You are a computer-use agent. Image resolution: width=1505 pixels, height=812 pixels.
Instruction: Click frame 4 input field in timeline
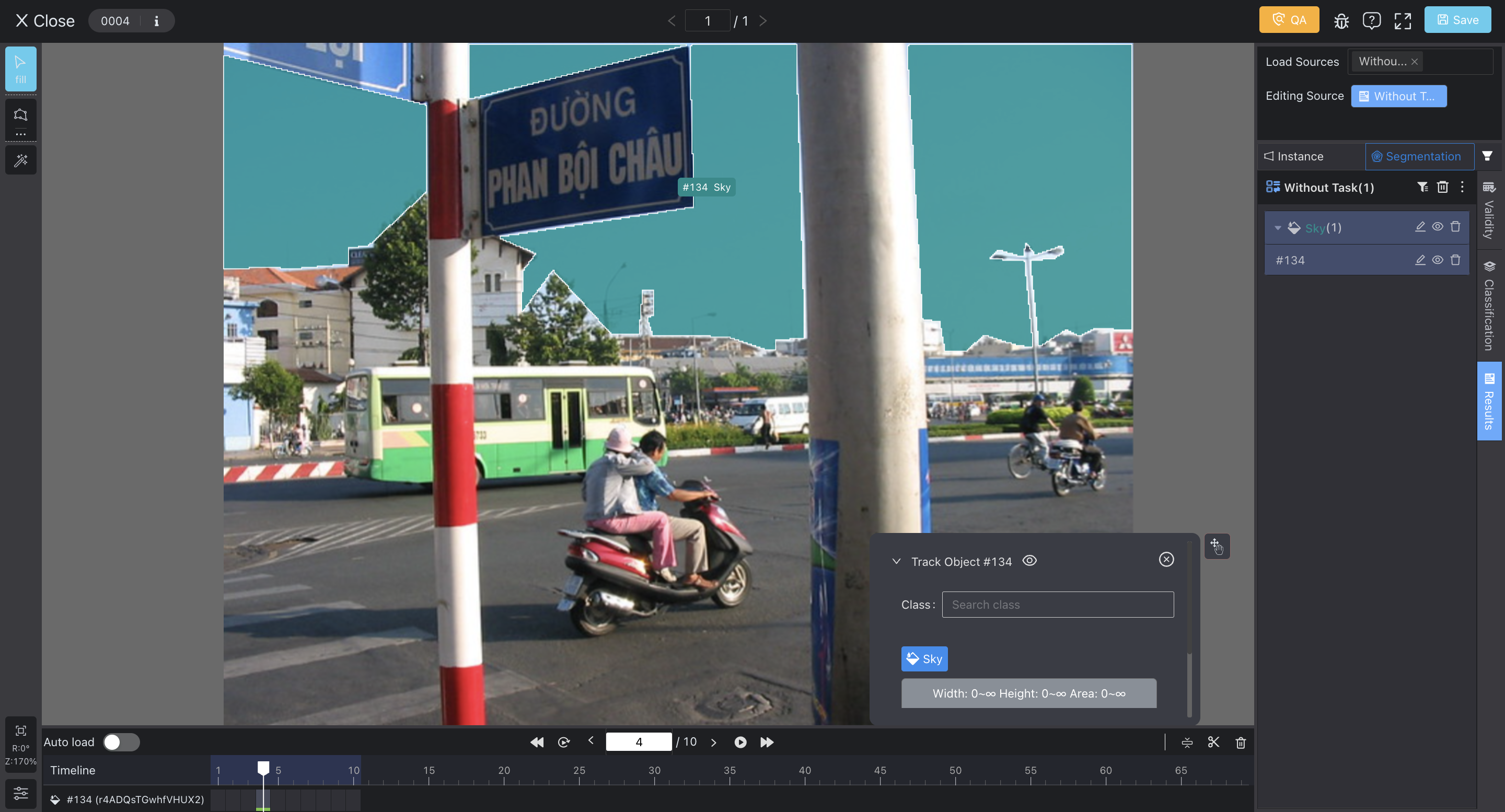pos(639,741)
